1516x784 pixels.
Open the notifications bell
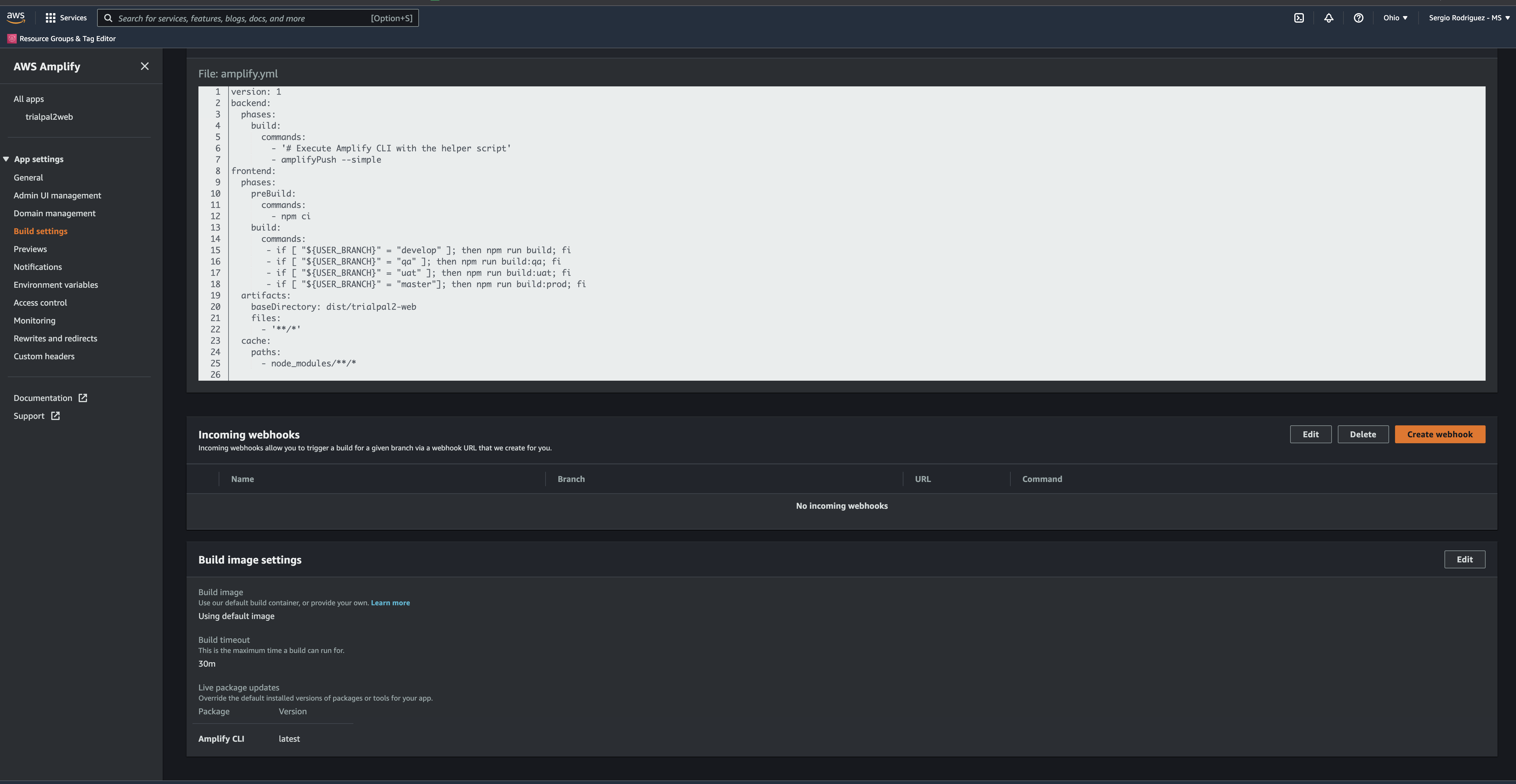(x=1329, y=18)
